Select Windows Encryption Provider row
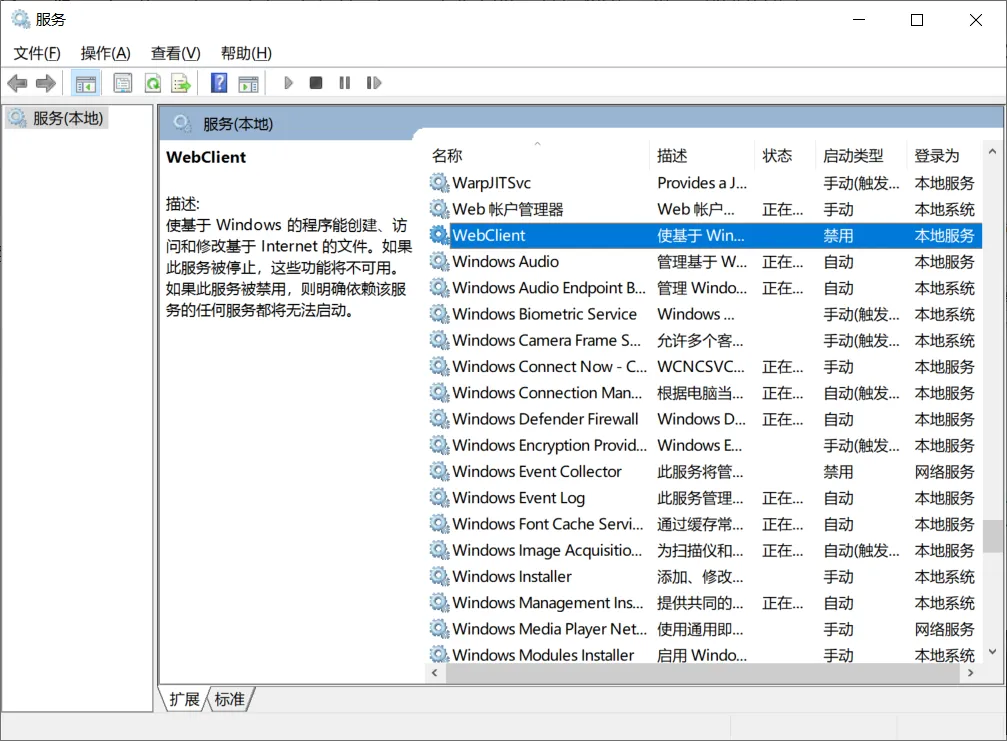The width and height of the screenshot is (1007, 741). click(x=704, y=446)
